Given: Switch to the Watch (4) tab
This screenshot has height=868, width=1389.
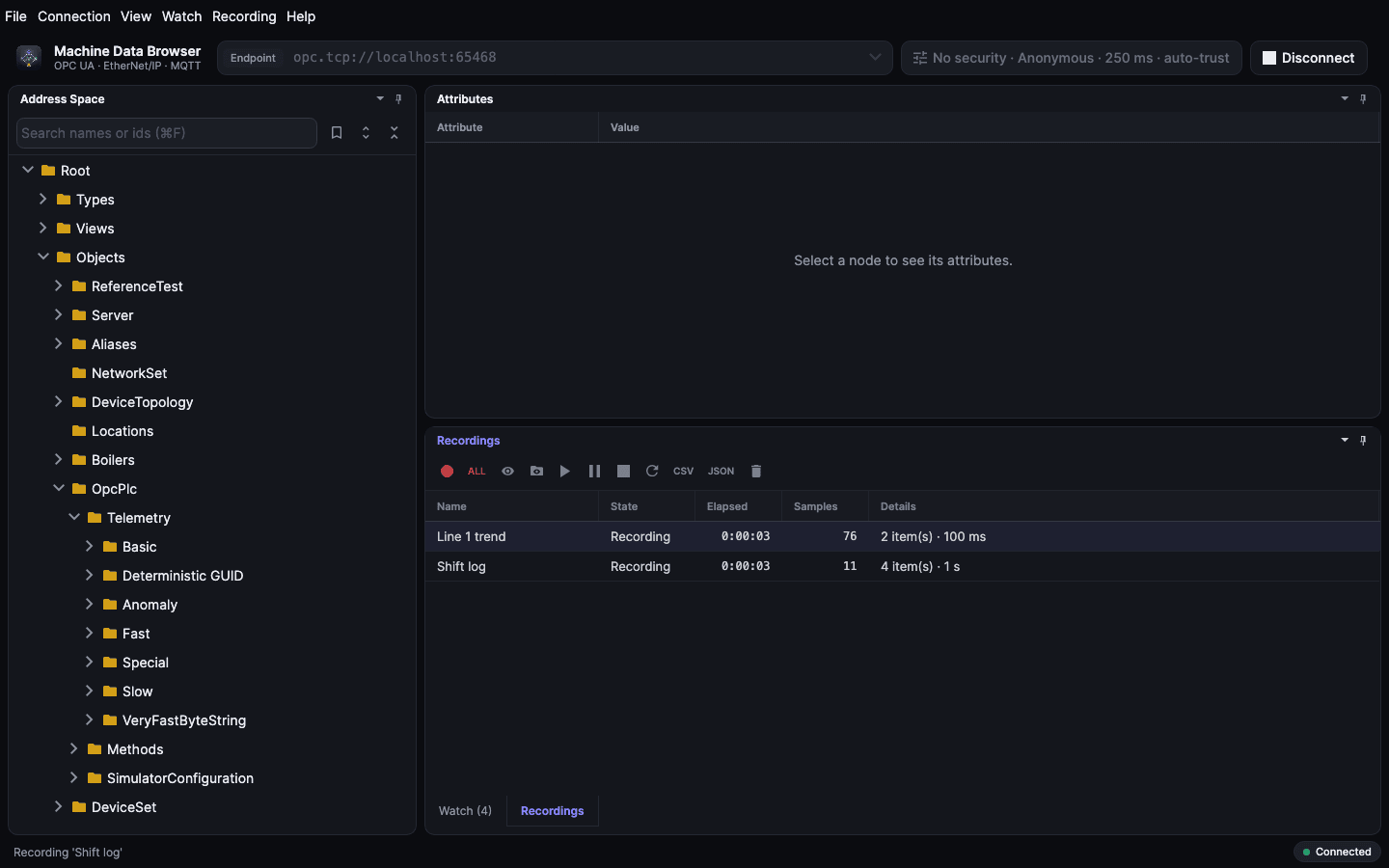Looking at the screenshot, I should (x=465, y=811).
